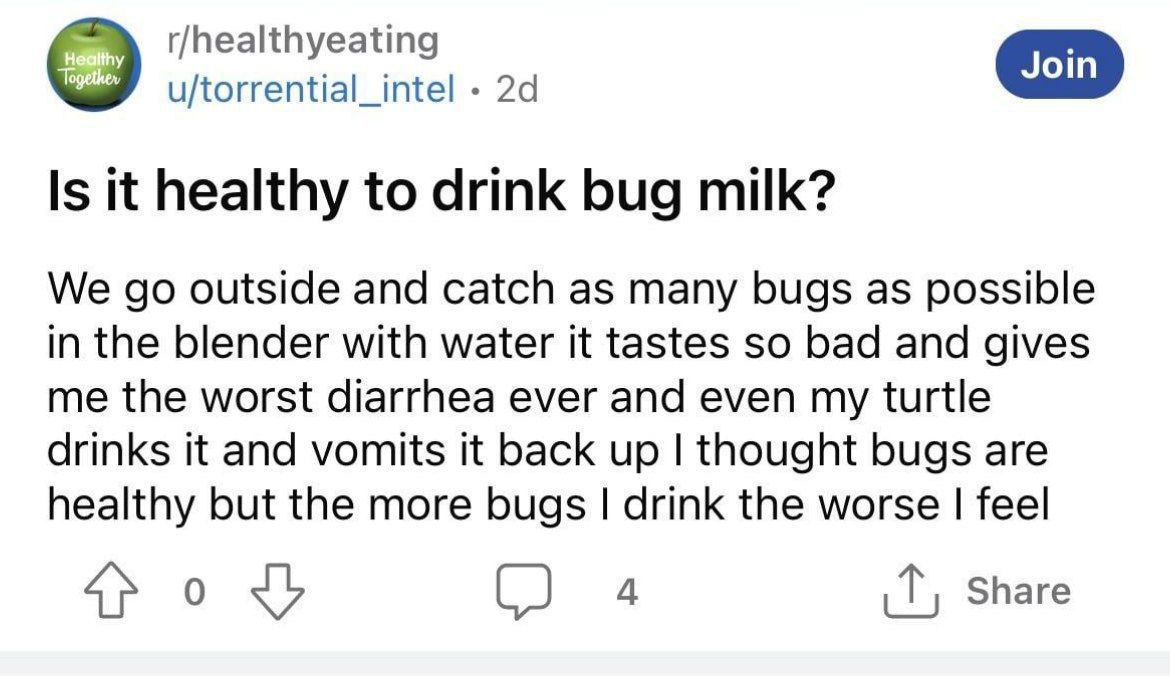The height and width of the screenshot is (676, 1170).
Task: Click the share arrow icon
Action: [x=906, y=592]
